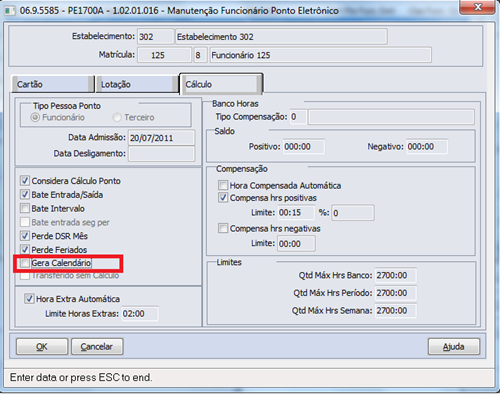Toggle Considera Cálculo Ponto checkbox
The image size is (500, 394).
click(25, 181)
